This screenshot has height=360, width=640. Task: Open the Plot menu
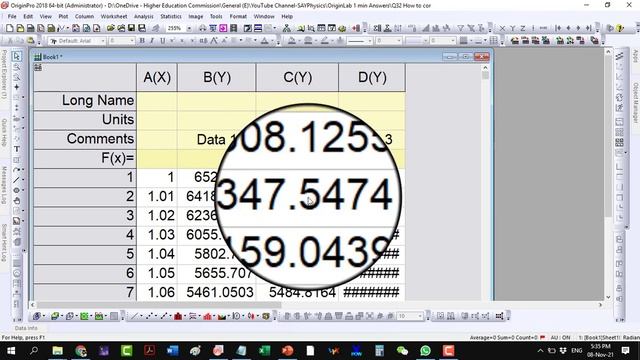(x=63, y=16)
